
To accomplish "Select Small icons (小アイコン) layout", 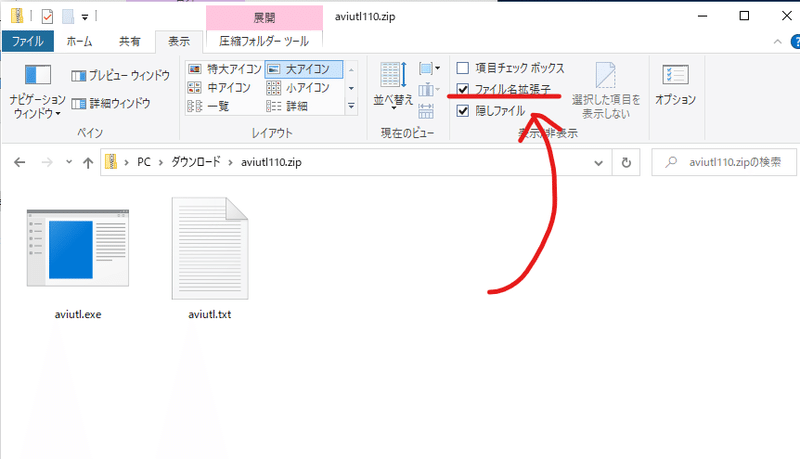I will (x=298, y=88).
